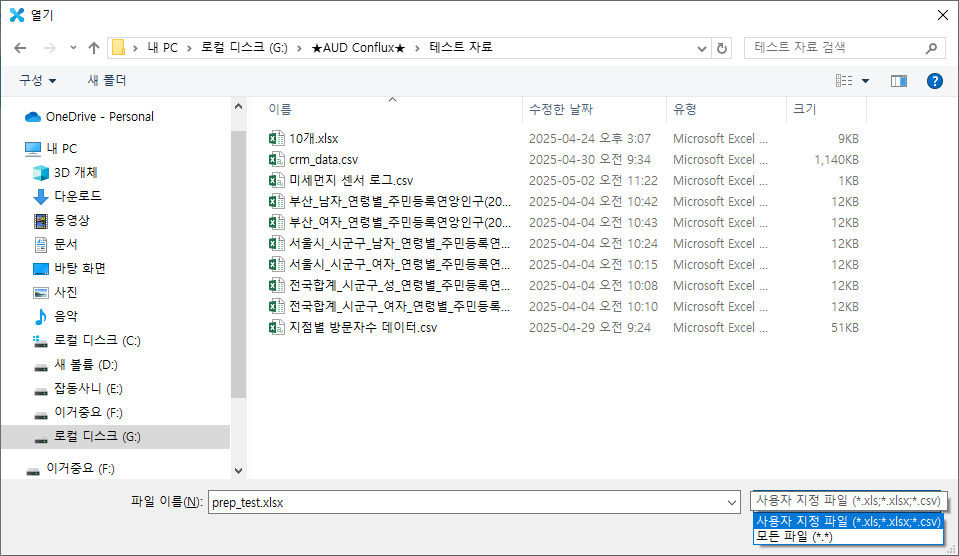Click icon of 지점별 방문자수 데이터.csv

coord(276,327)
